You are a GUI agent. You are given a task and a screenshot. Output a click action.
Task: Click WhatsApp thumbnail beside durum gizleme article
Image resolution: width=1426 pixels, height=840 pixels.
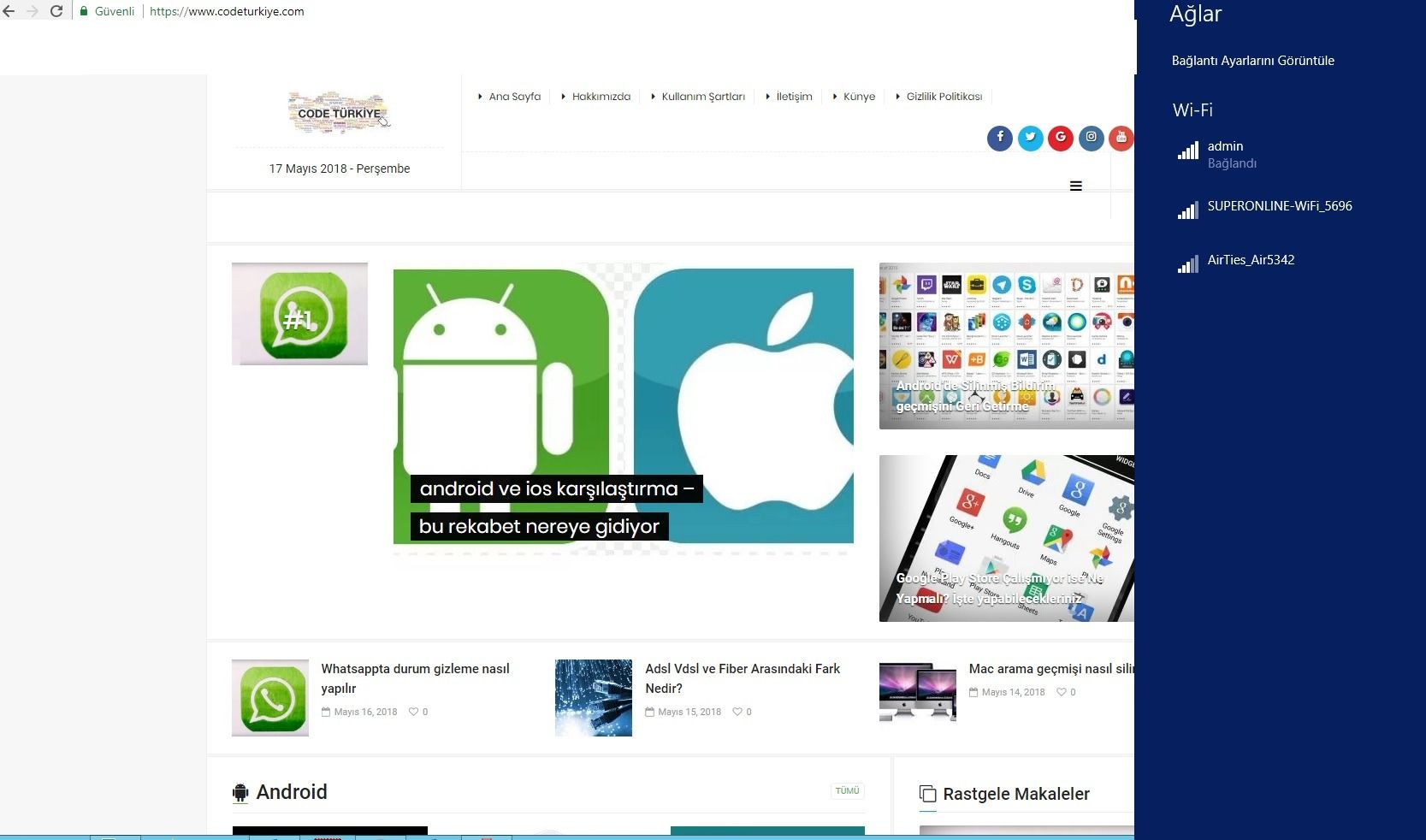tap(270, 698)
